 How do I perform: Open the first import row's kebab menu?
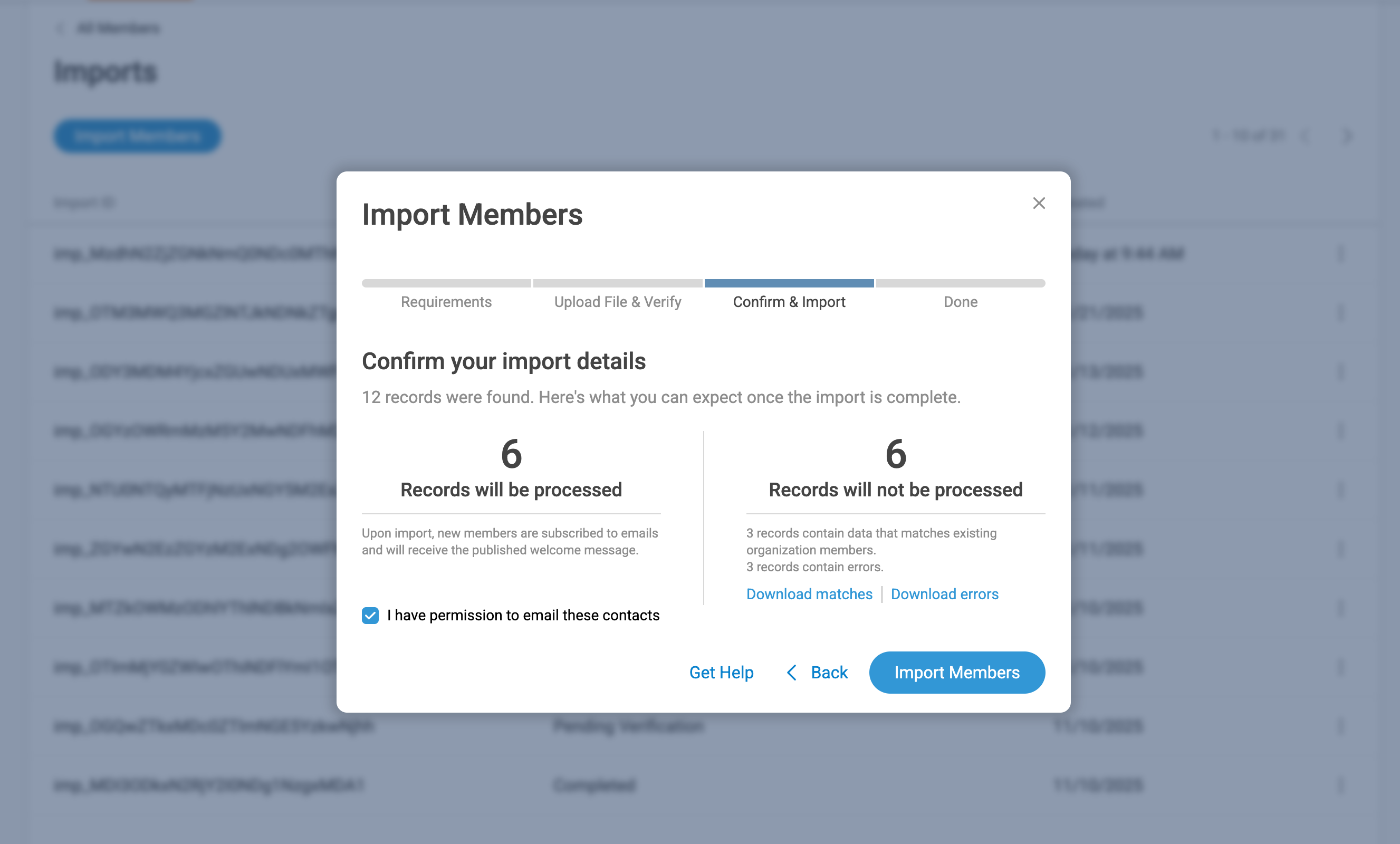1341,254
